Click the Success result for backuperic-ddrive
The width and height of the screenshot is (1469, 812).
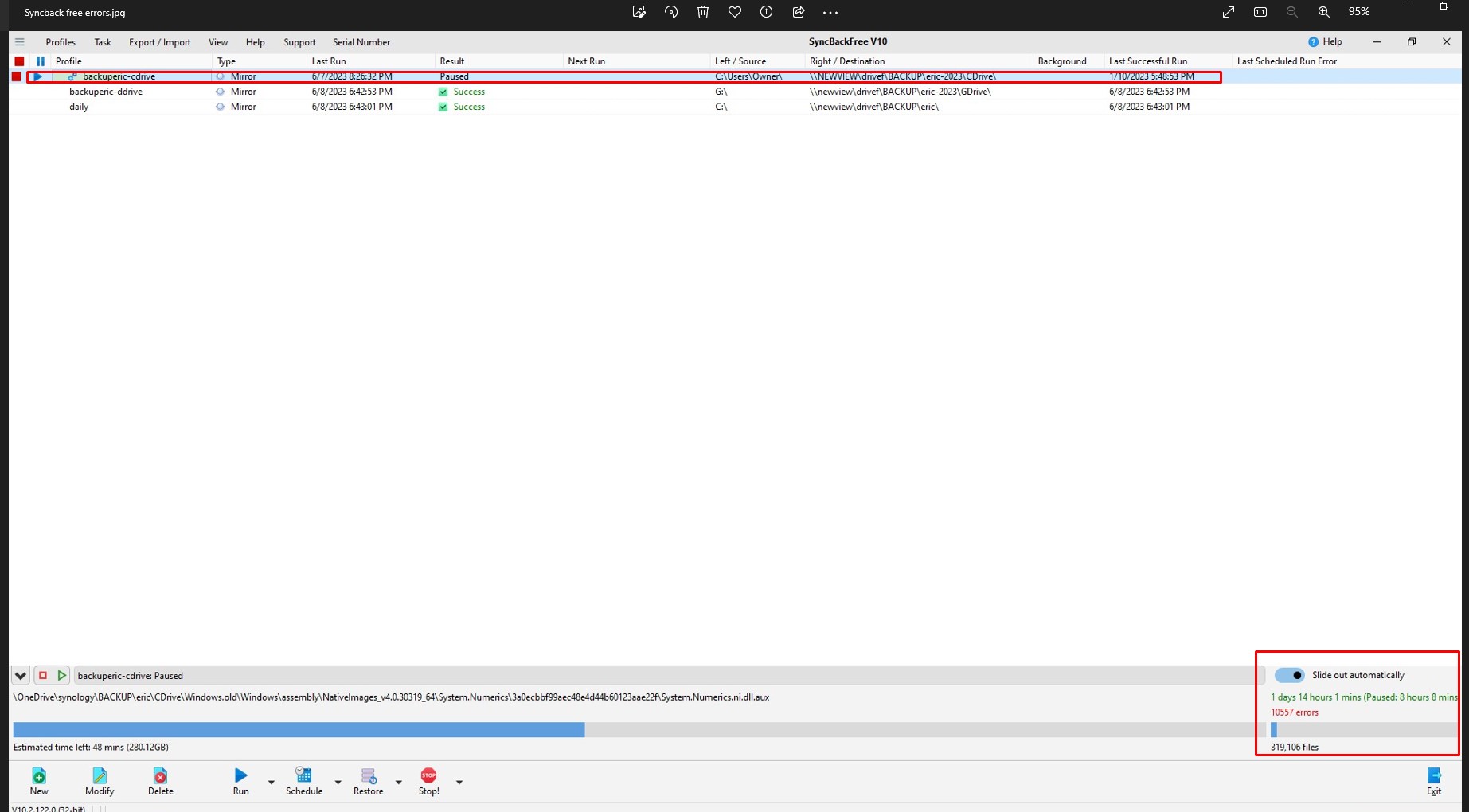(x=462, y=92)
